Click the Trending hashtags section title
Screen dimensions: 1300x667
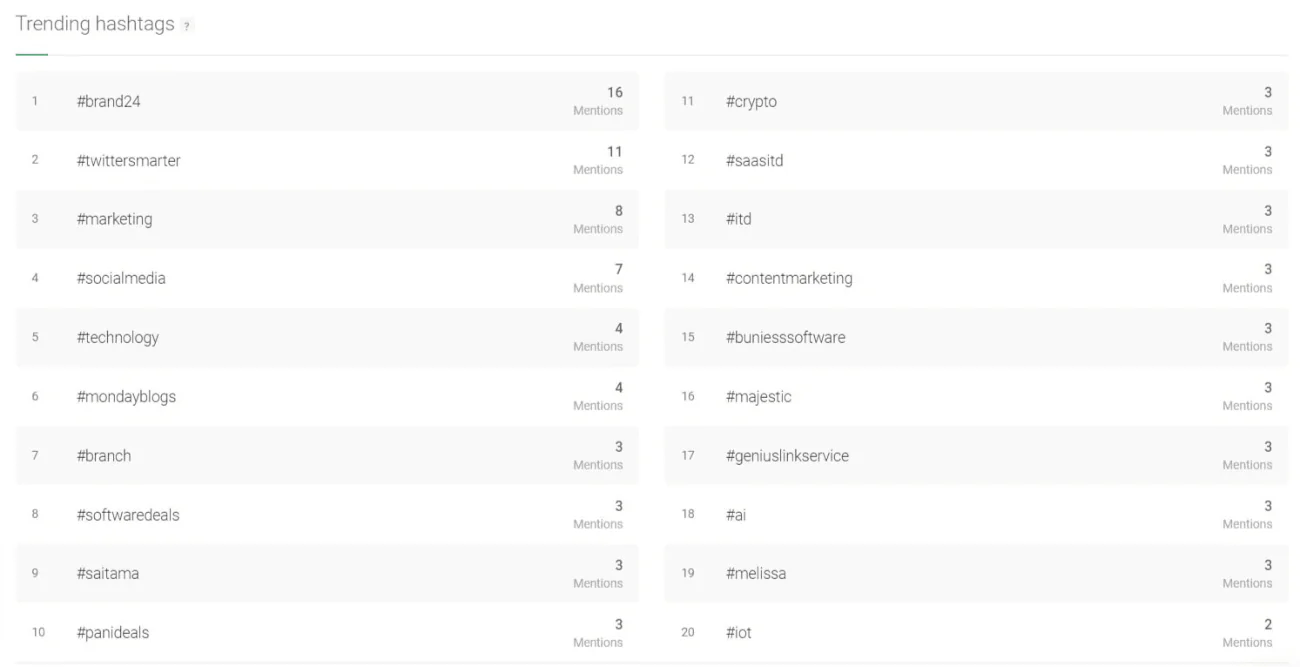95,23
